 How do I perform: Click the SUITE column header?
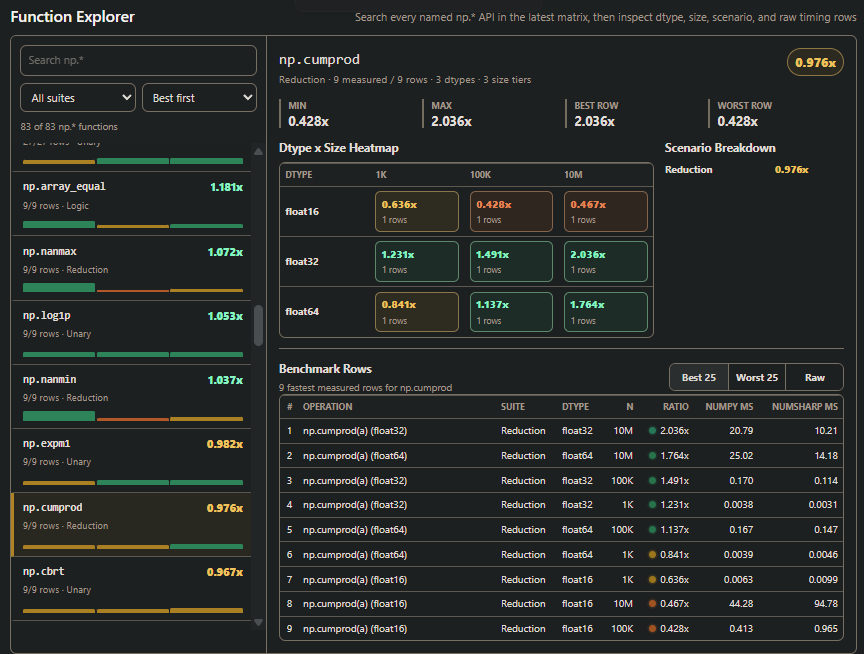(x=512, y=407)
